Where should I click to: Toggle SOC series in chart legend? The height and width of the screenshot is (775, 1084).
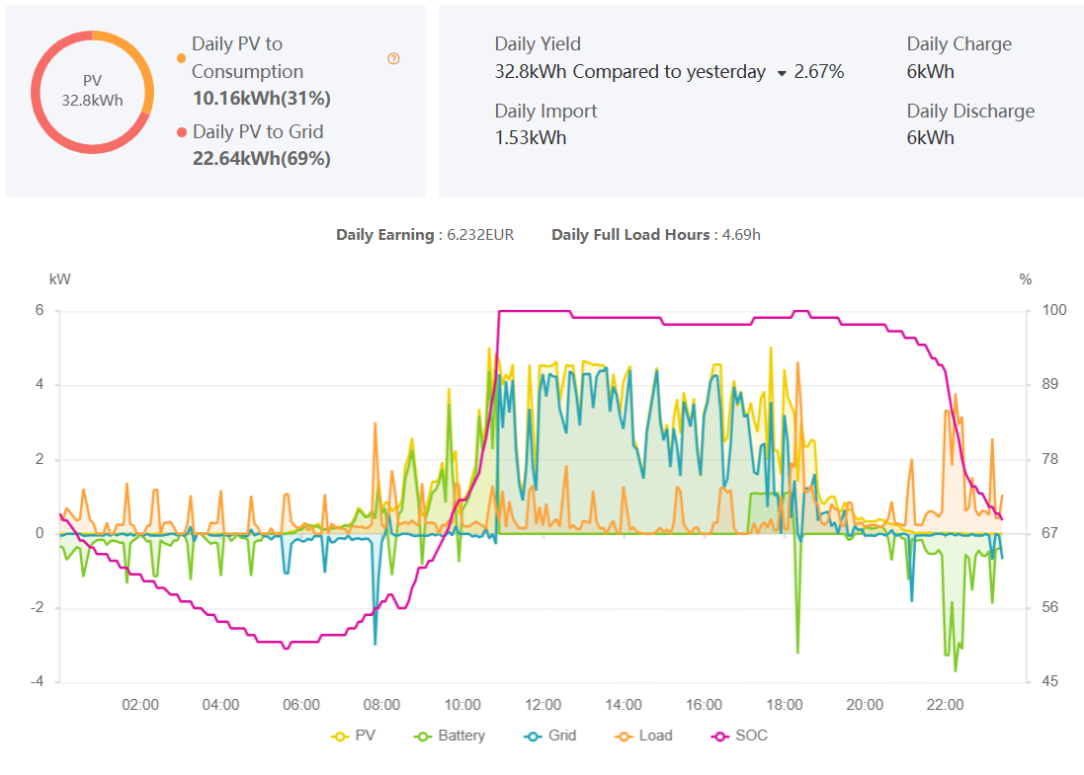(x=739, y=736)
